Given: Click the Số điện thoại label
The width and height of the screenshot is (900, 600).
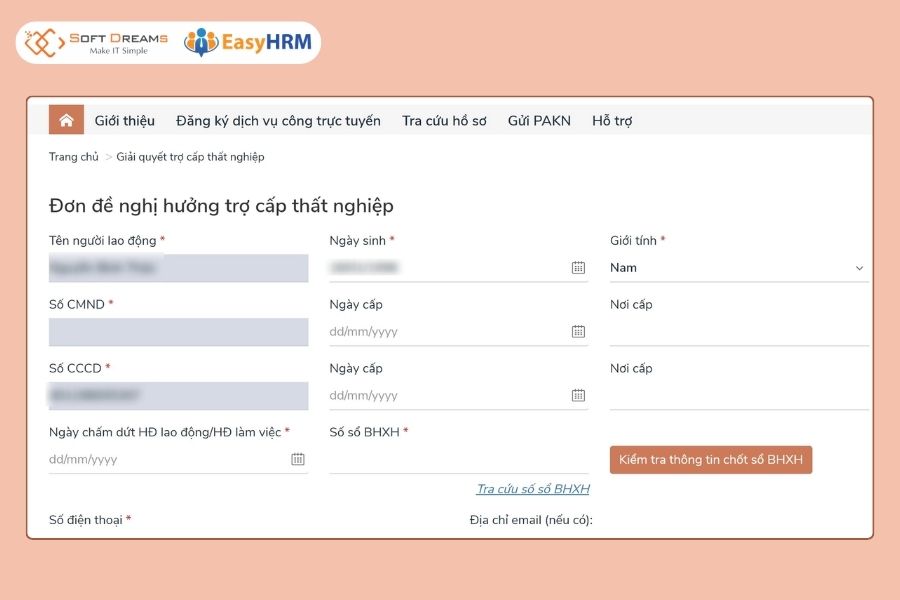Looking at the screenshot, I should (90, 520).
